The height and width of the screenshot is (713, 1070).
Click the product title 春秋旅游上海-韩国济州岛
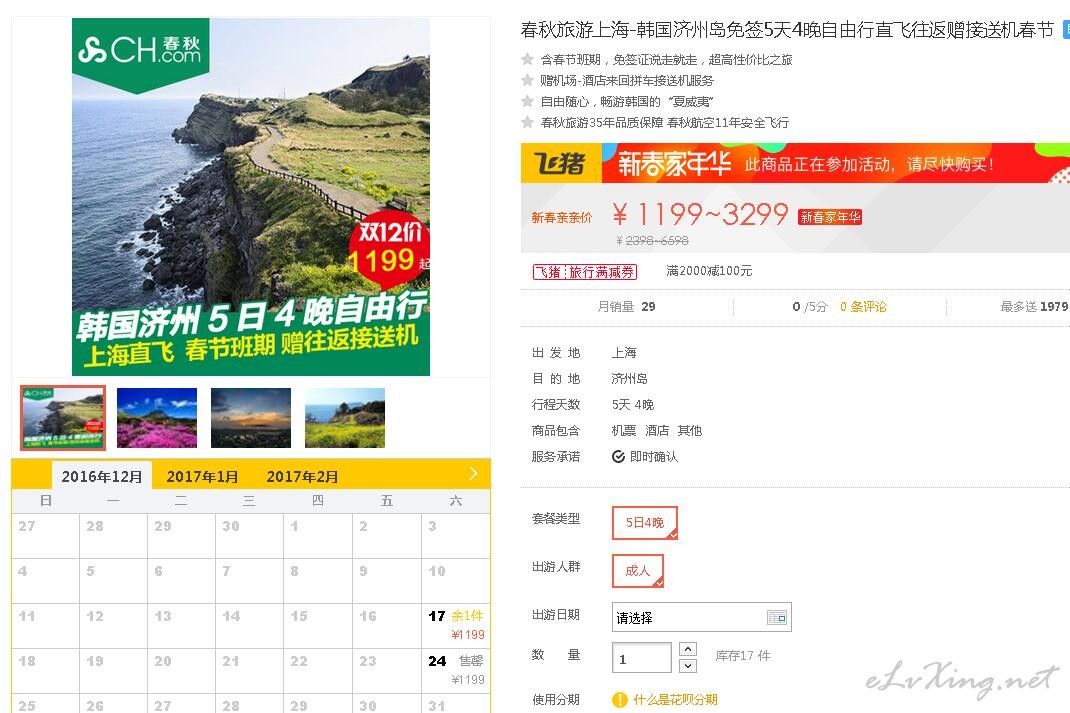click(787, 30)
